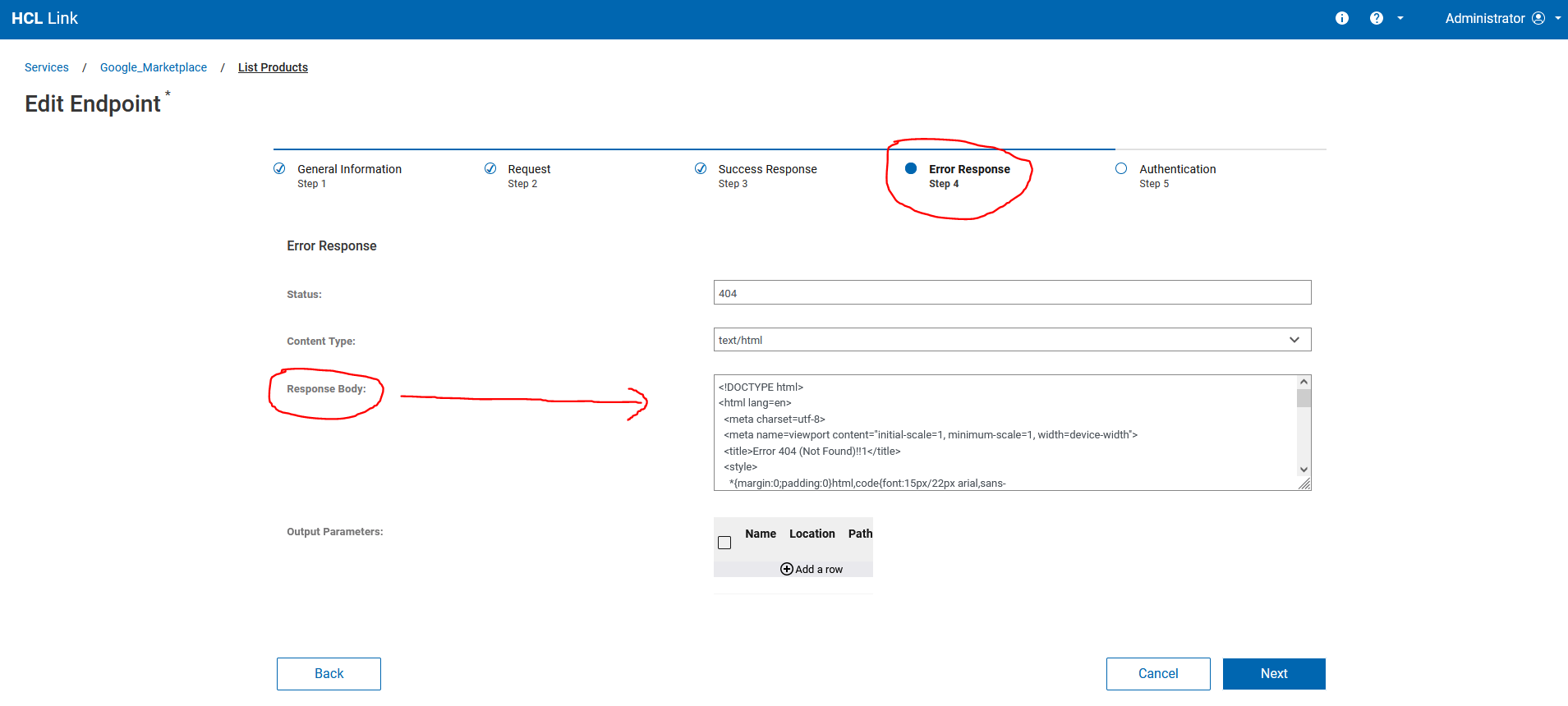Open the help question mark icon

tap(1377, 18)
